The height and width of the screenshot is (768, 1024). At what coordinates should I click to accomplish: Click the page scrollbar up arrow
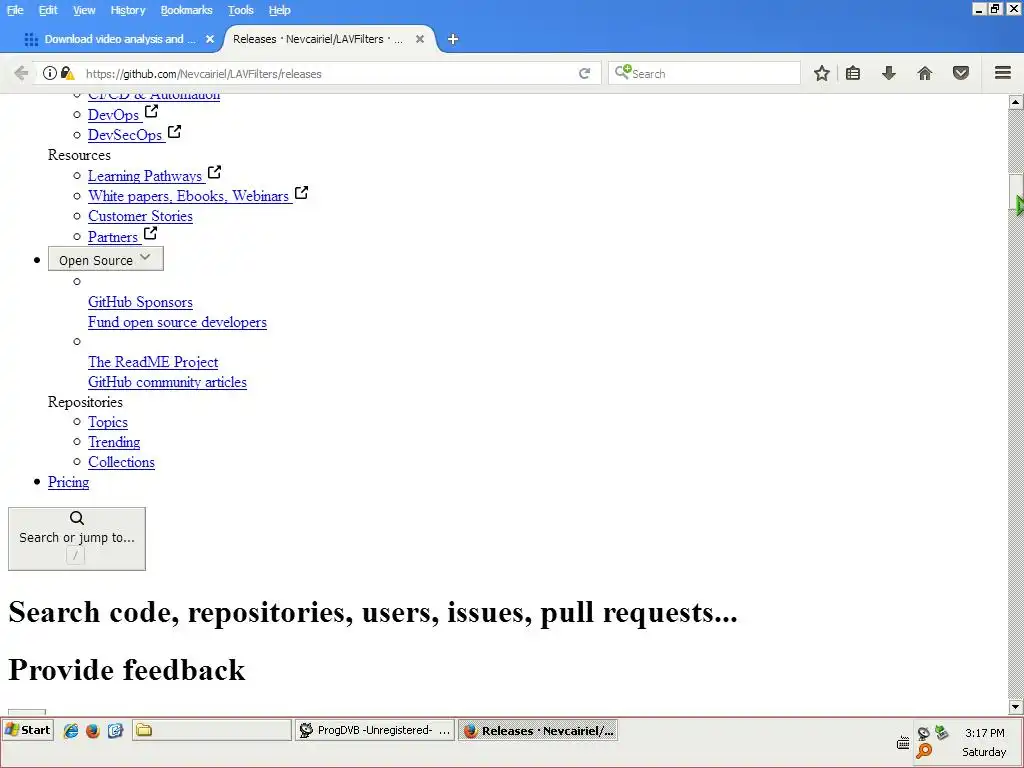coord(1016,101)
